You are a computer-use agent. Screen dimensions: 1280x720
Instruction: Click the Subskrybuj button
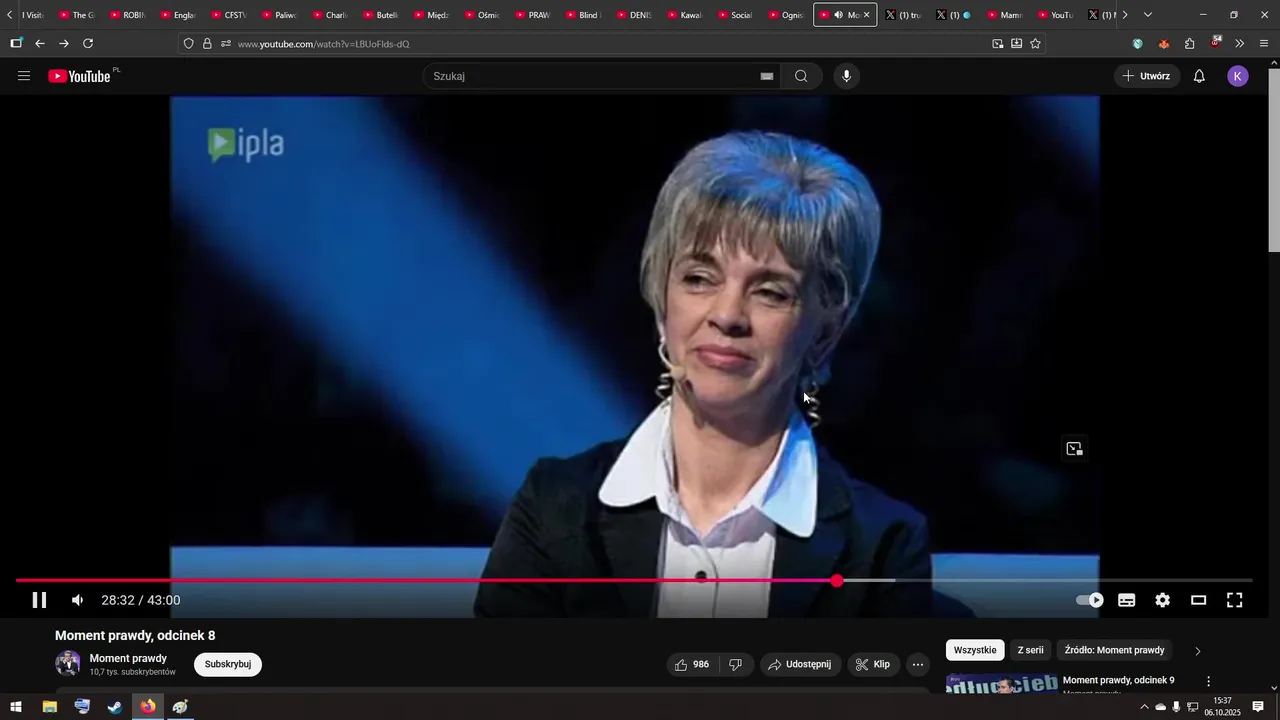(x=228, y=664)
